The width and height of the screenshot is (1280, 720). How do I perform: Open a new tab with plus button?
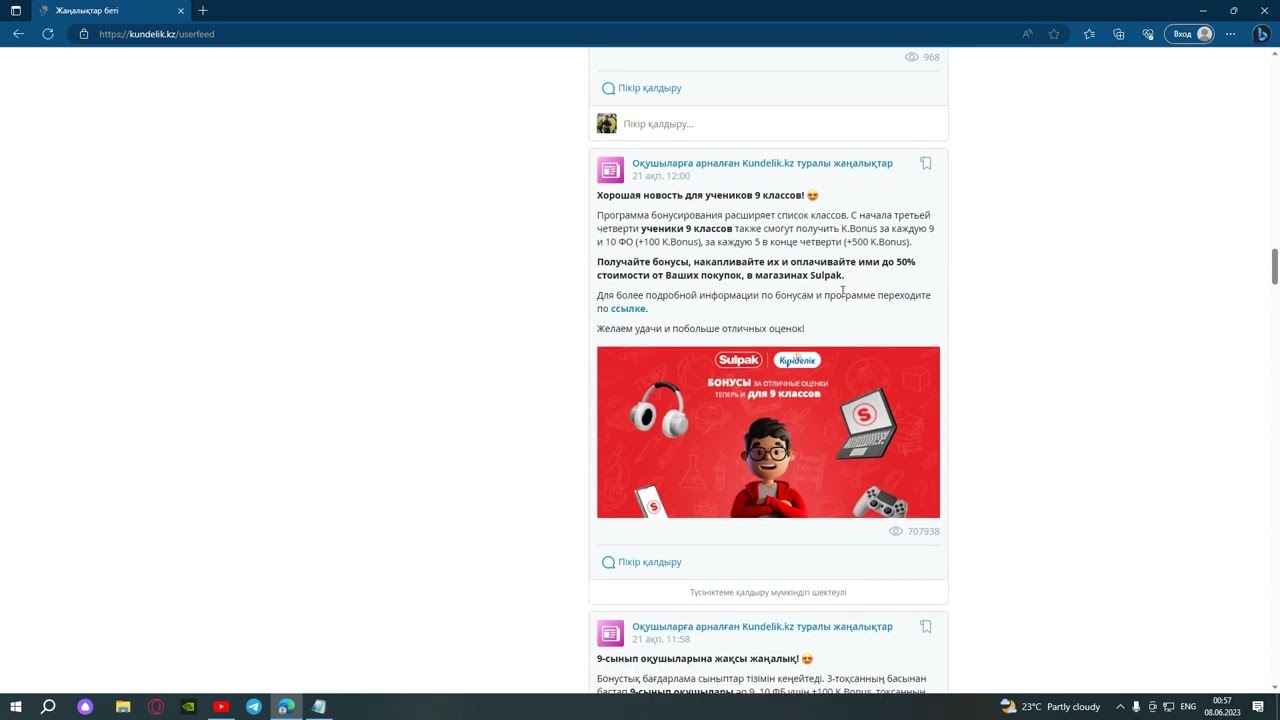(x=203, y=10)
